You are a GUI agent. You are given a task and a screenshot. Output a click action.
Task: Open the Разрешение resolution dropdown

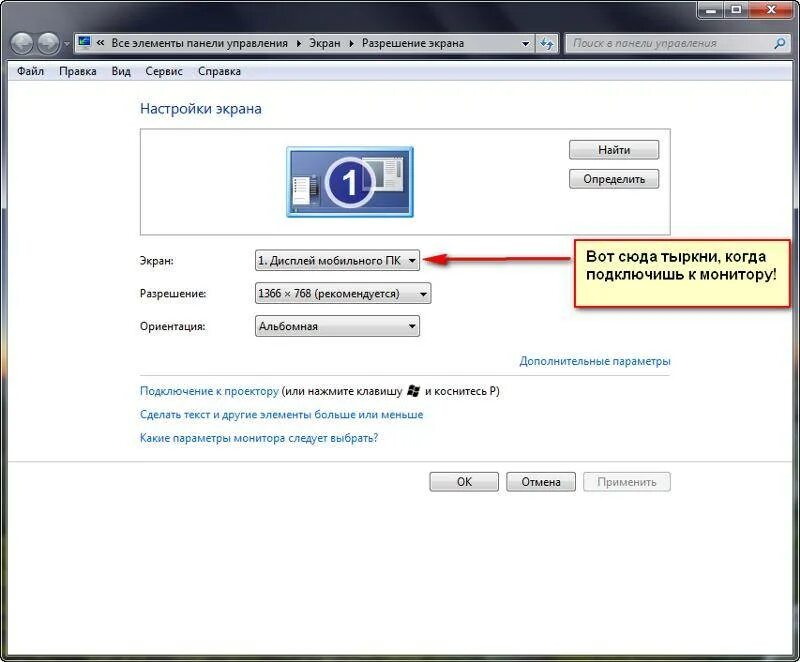343,294
